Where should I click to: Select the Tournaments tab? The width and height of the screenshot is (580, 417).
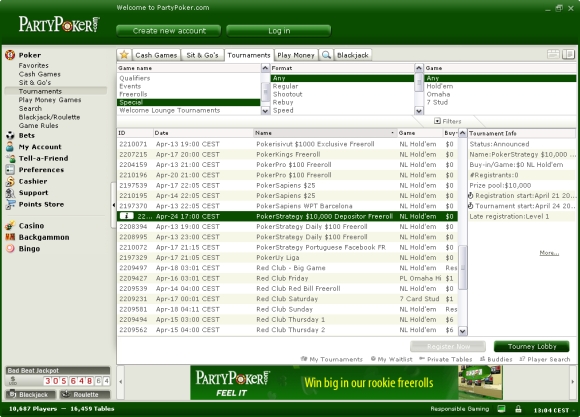[249, 55]
